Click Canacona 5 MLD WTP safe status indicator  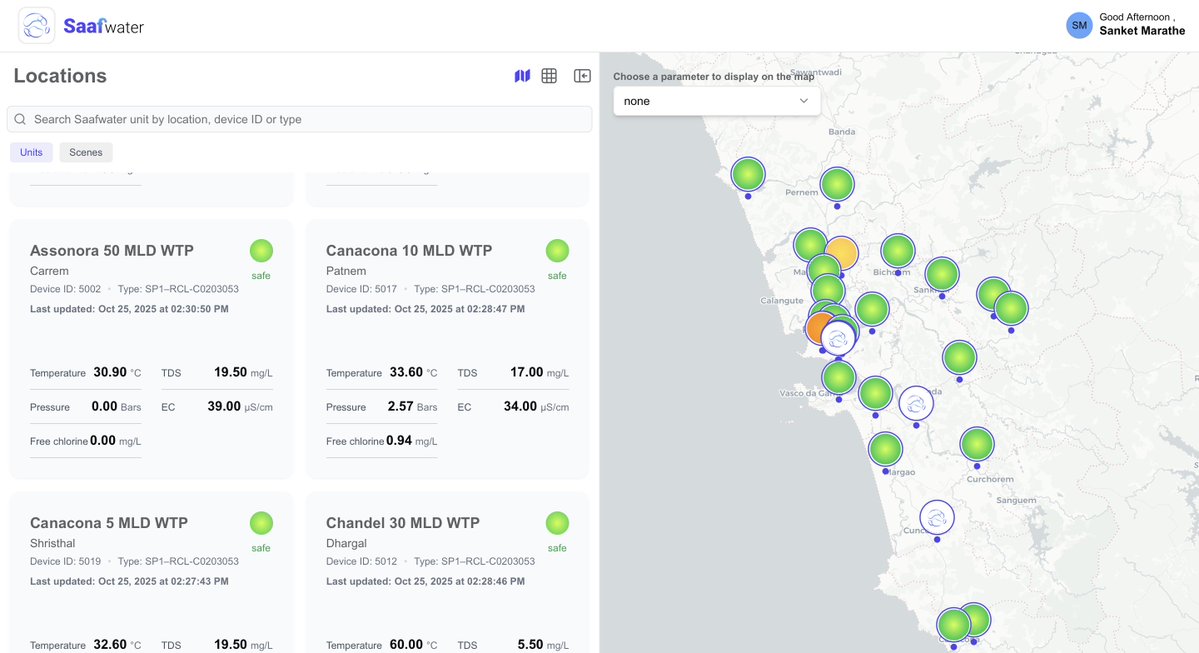coord(261,523)
